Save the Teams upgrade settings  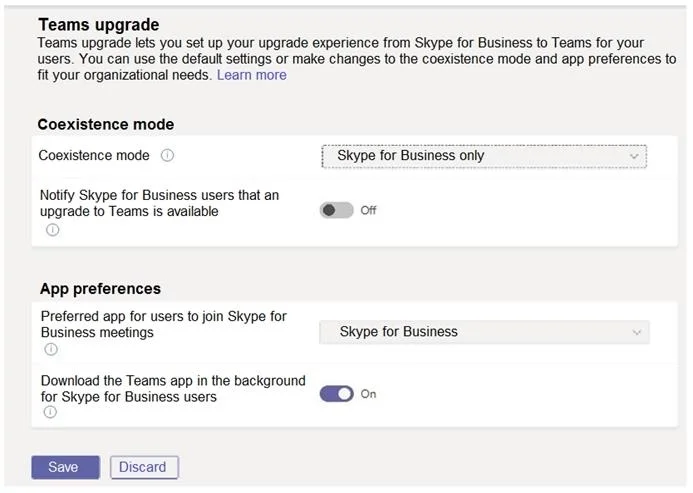coord(65,467)
